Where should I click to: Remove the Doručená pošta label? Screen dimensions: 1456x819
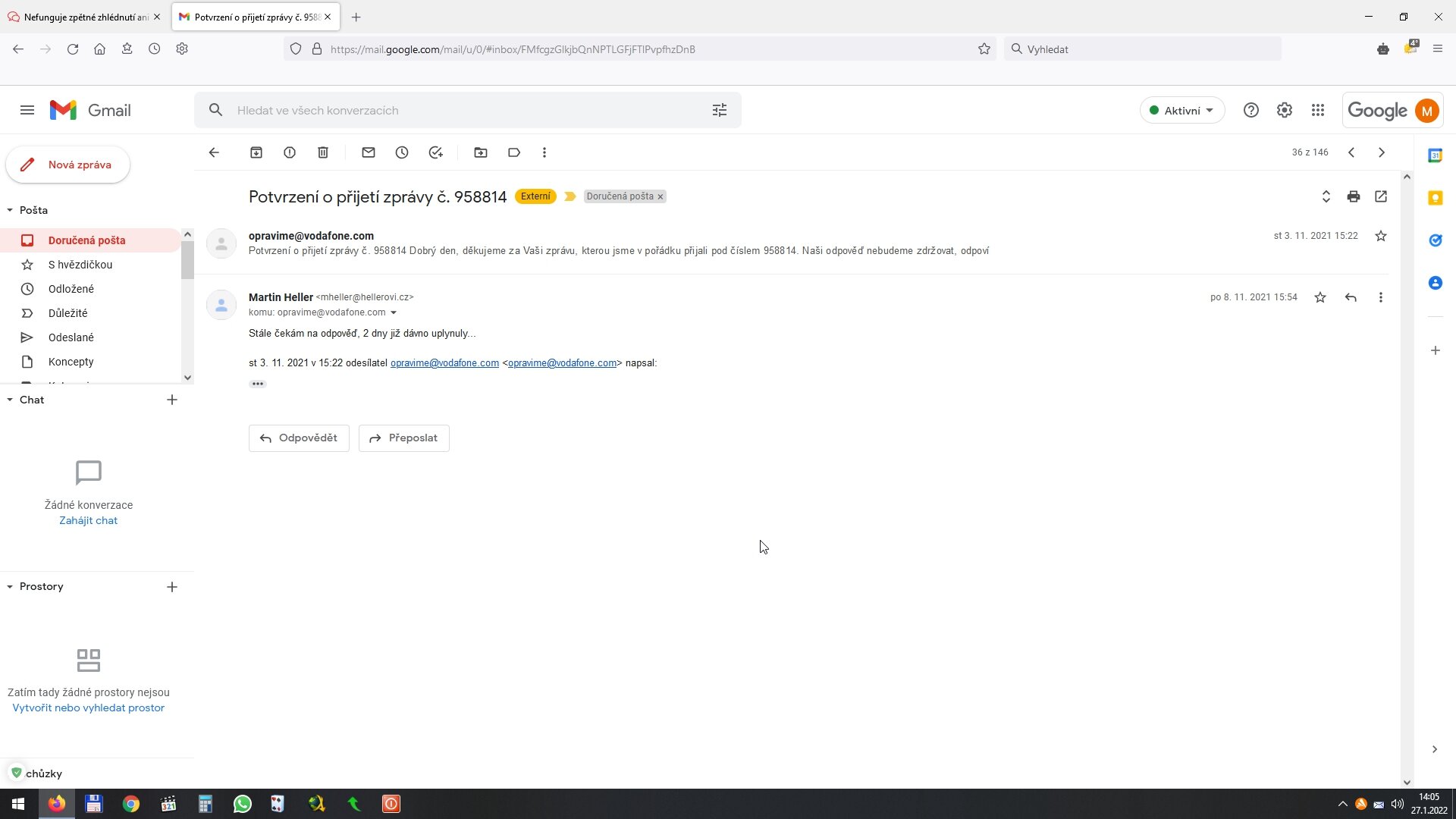click(661, 196)
